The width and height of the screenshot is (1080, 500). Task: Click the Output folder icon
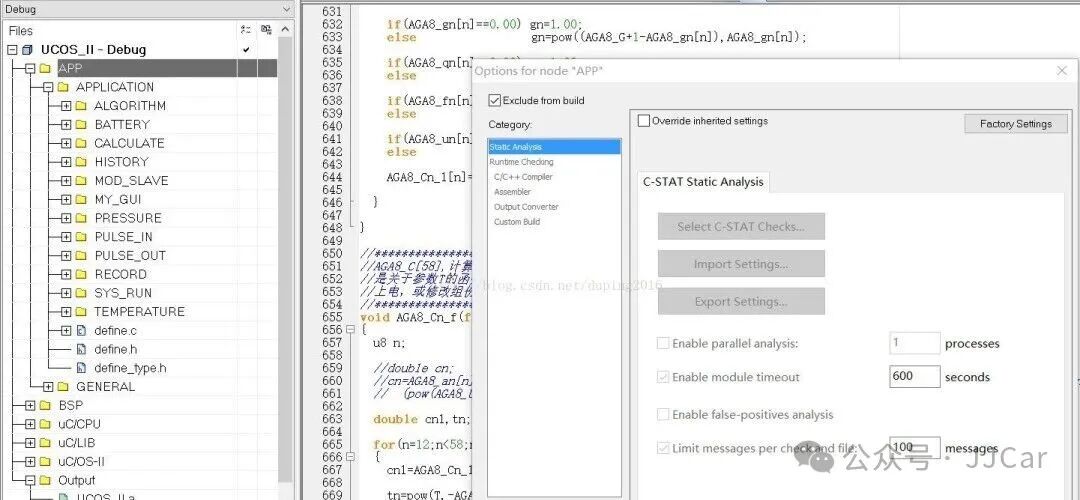click(45, 480)
